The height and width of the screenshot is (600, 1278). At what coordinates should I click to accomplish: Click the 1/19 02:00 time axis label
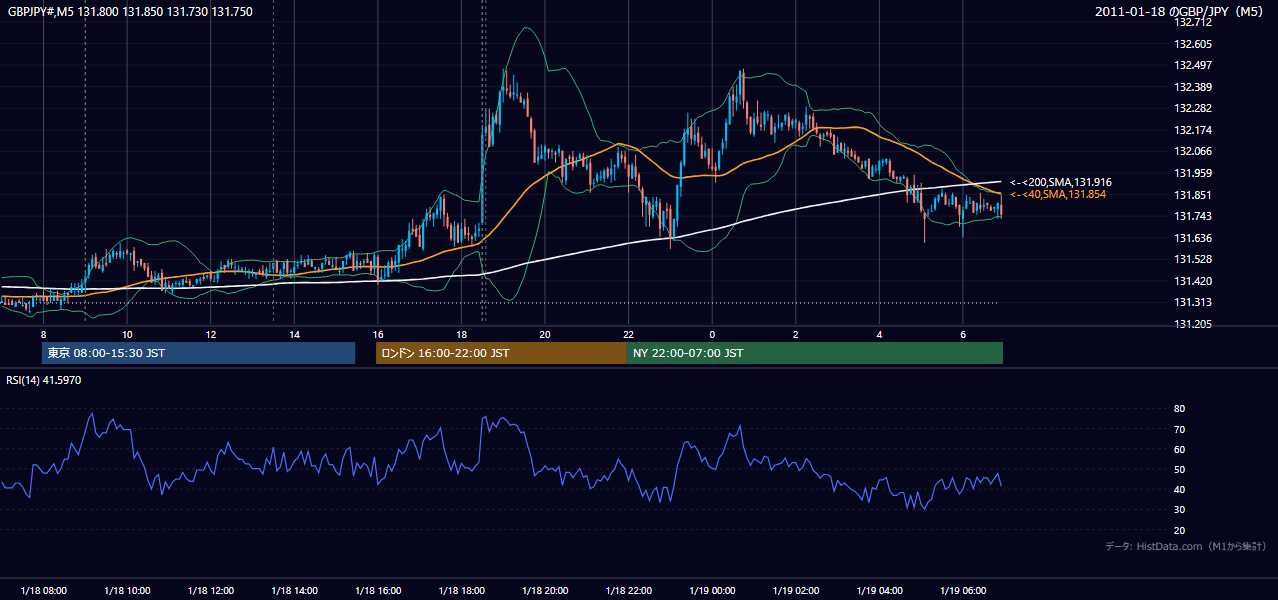(796, 591)
